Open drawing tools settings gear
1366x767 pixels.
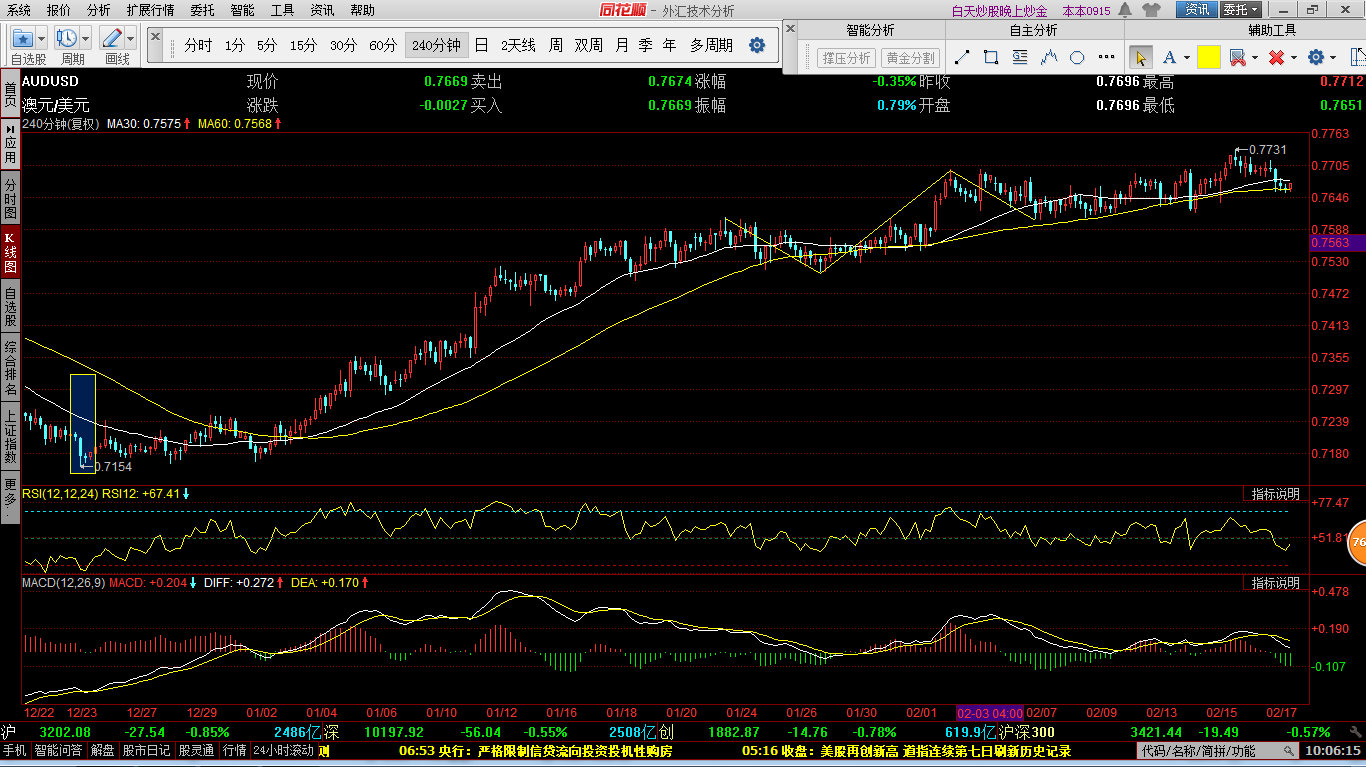(1316, 57)
